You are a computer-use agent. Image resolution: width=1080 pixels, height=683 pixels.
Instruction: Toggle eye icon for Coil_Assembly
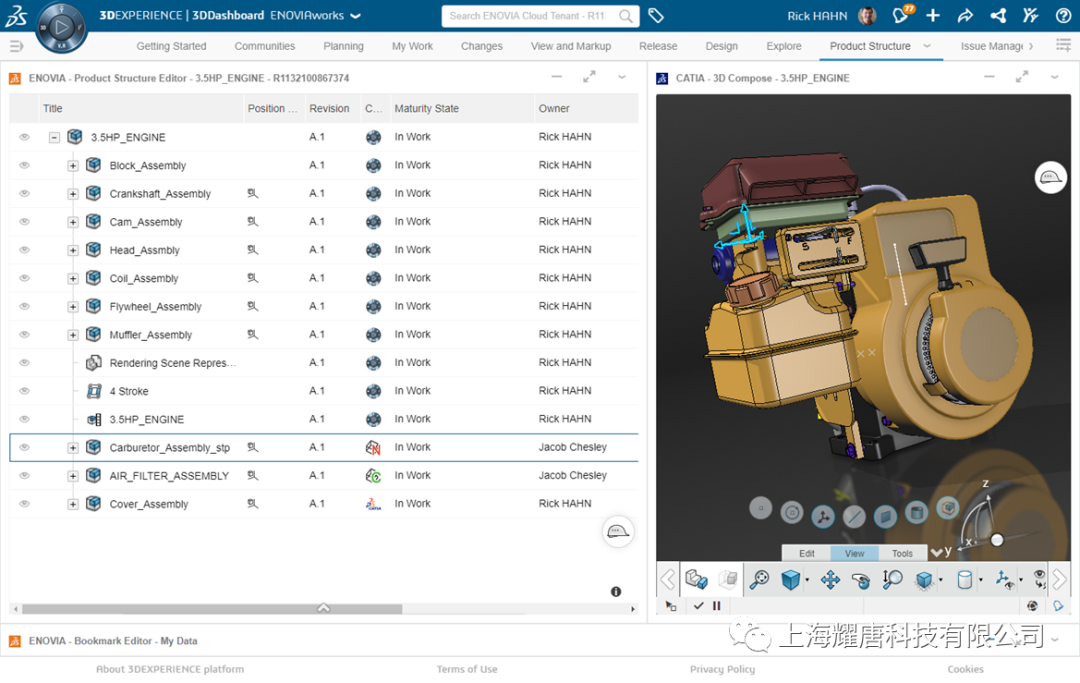24,278
